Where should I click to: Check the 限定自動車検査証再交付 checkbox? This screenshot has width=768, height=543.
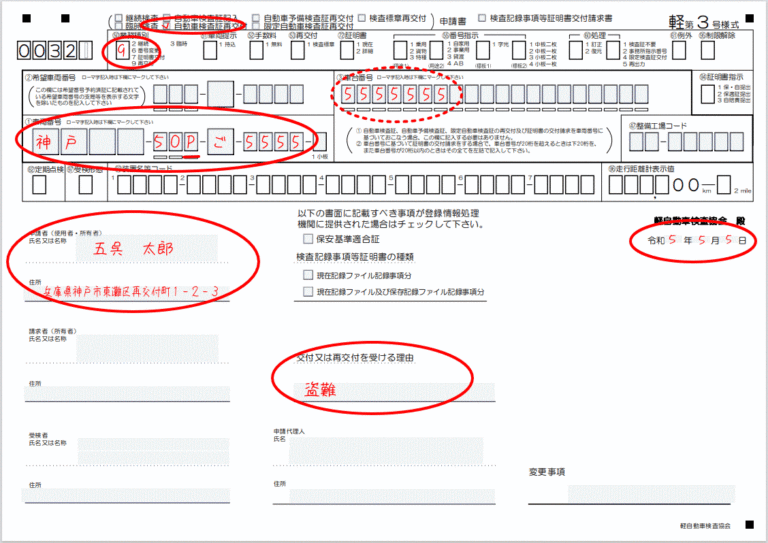256,26
